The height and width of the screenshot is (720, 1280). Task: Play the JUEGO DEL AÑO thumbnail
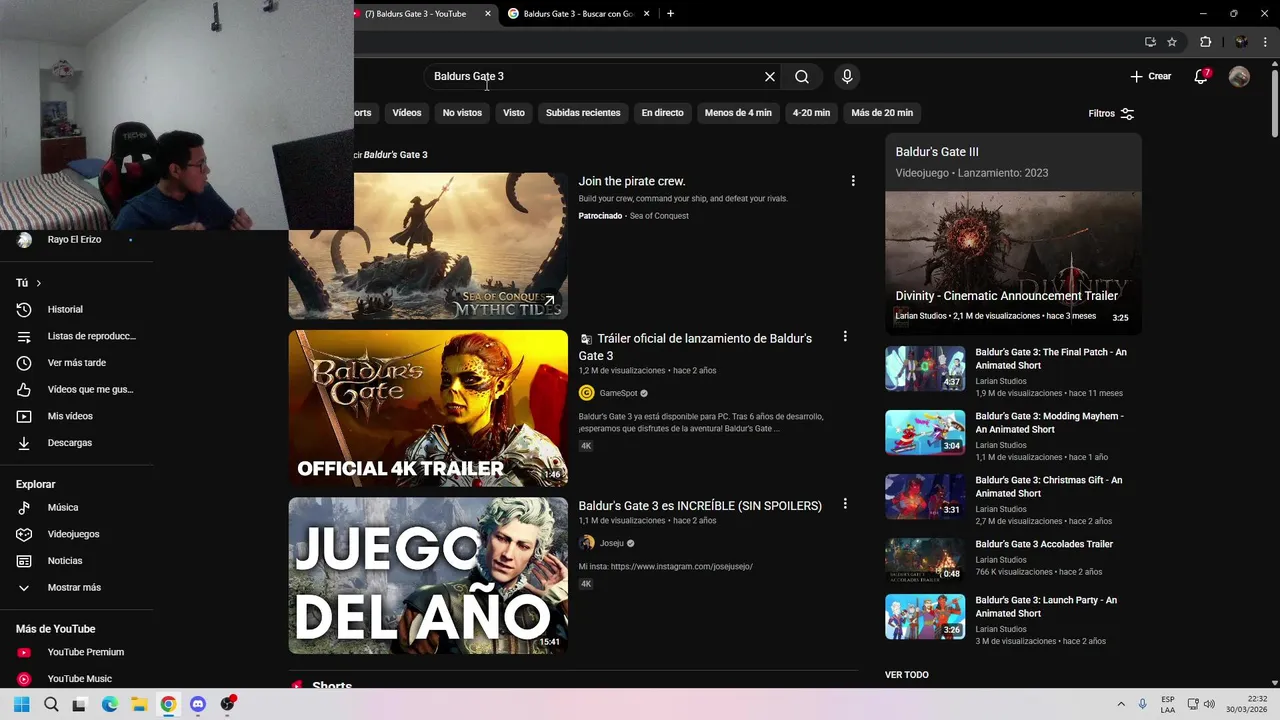tap(428, 576)
